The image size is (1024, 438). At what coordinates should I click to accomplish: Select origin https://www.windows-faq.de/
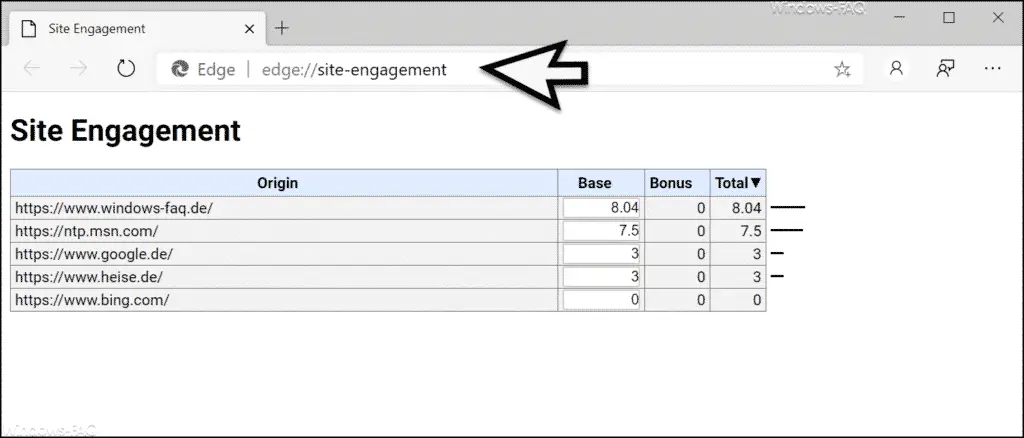click(114, 208)
